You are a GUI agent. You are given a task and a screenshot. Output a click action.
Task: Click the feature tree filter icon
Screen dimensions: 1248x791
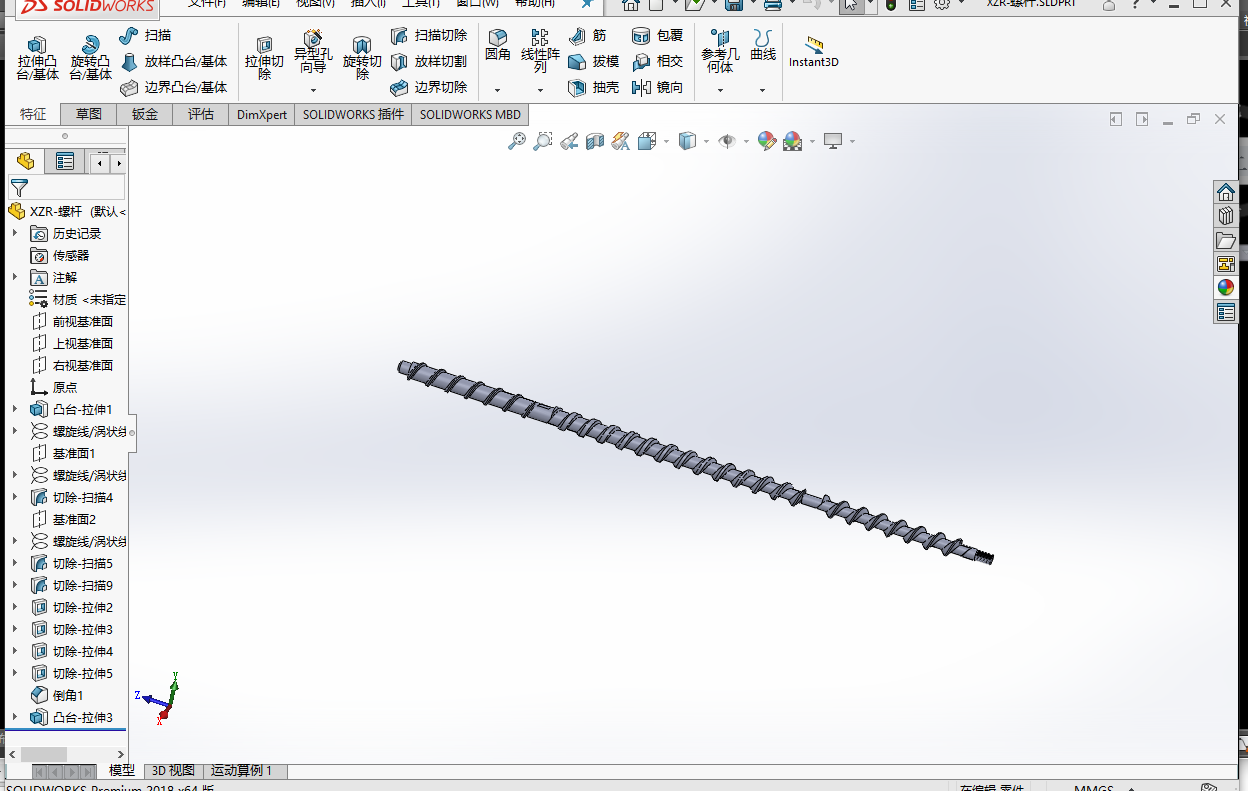(x=19, y=187)
